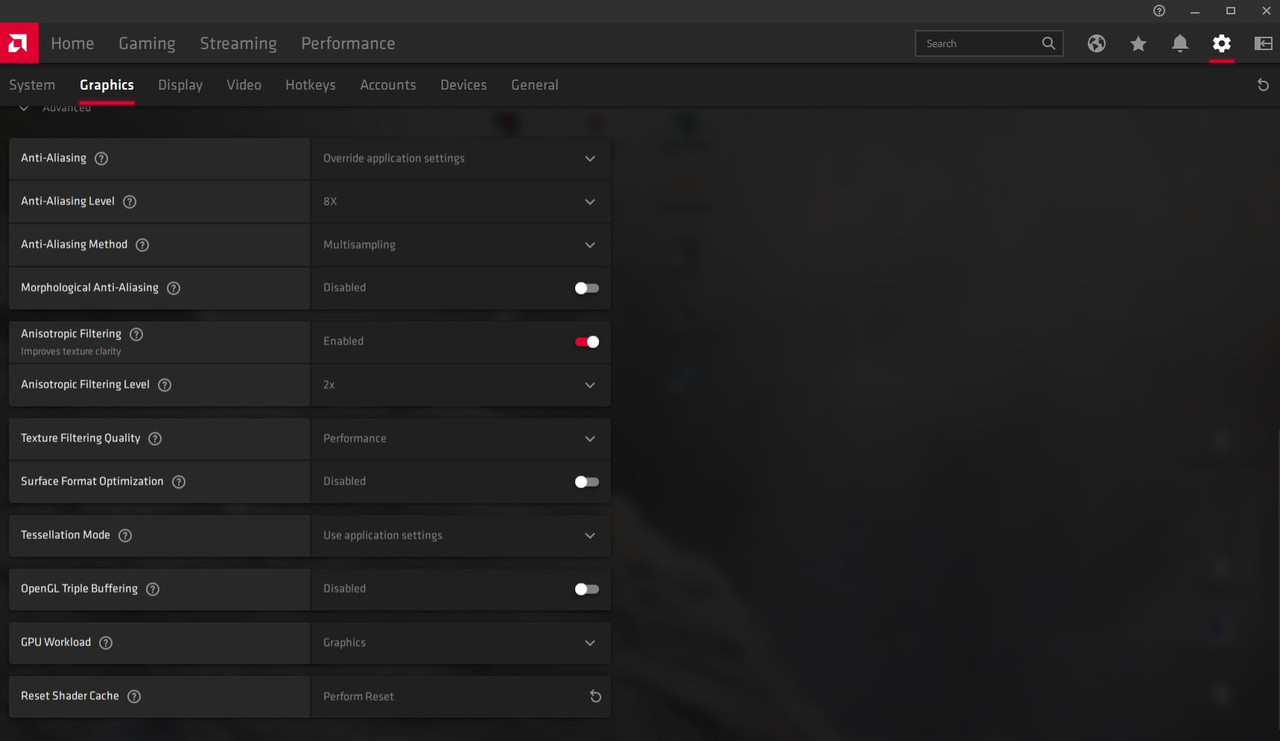Click the "Improves texture clarity" description
This screenshot has height=741, width=1280.
pyautogui.click(x=71, y=352)
